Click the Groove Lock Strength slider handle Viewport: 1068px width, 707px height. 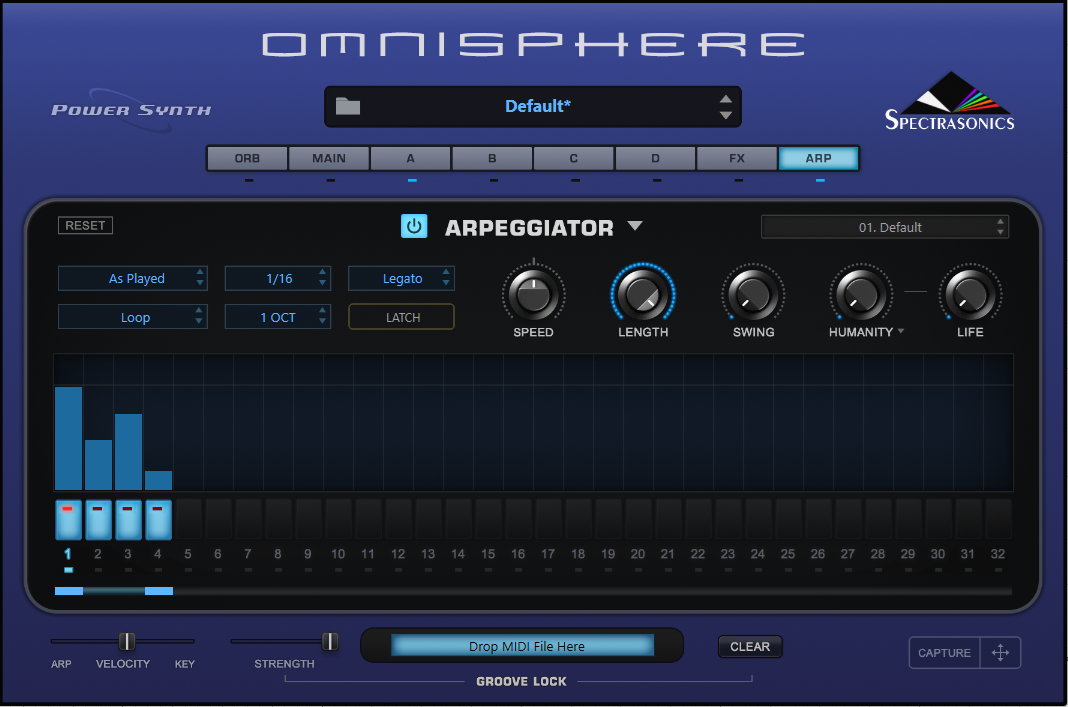pyautogui.click(x=329, y=641)
